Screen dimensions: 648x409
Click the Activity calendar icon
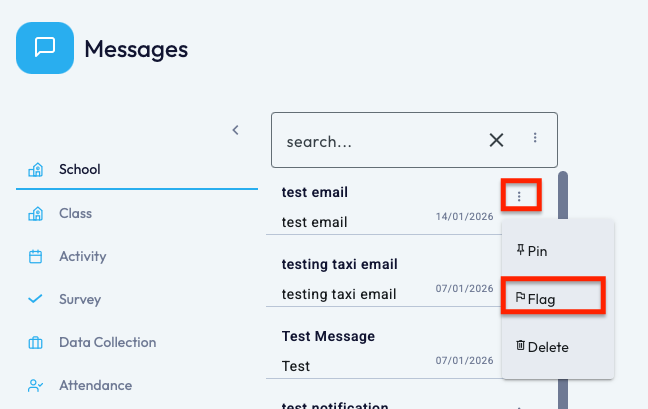(36, 257)
